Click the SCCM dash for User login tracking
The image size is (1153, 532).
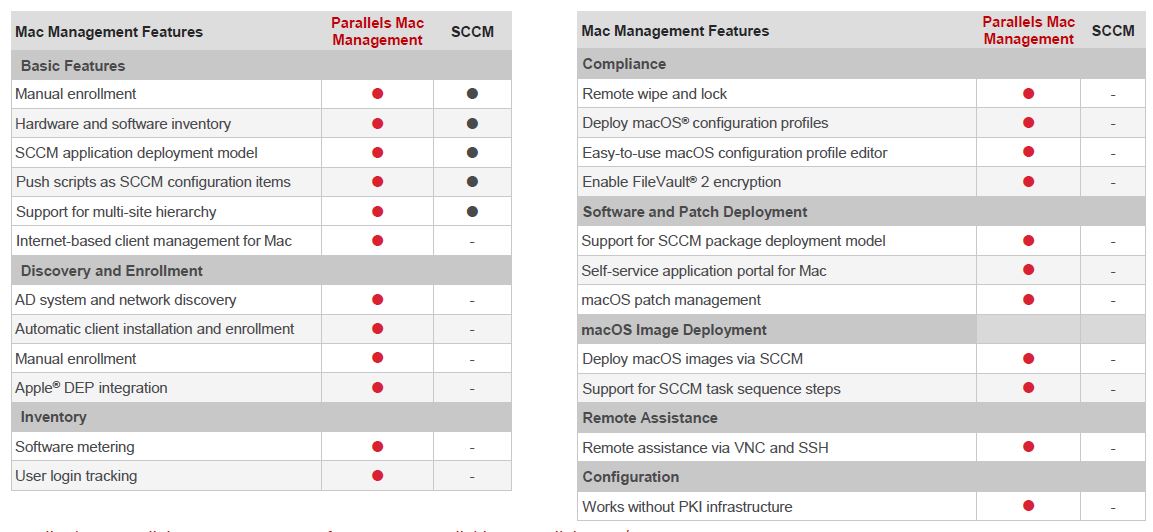472,477
